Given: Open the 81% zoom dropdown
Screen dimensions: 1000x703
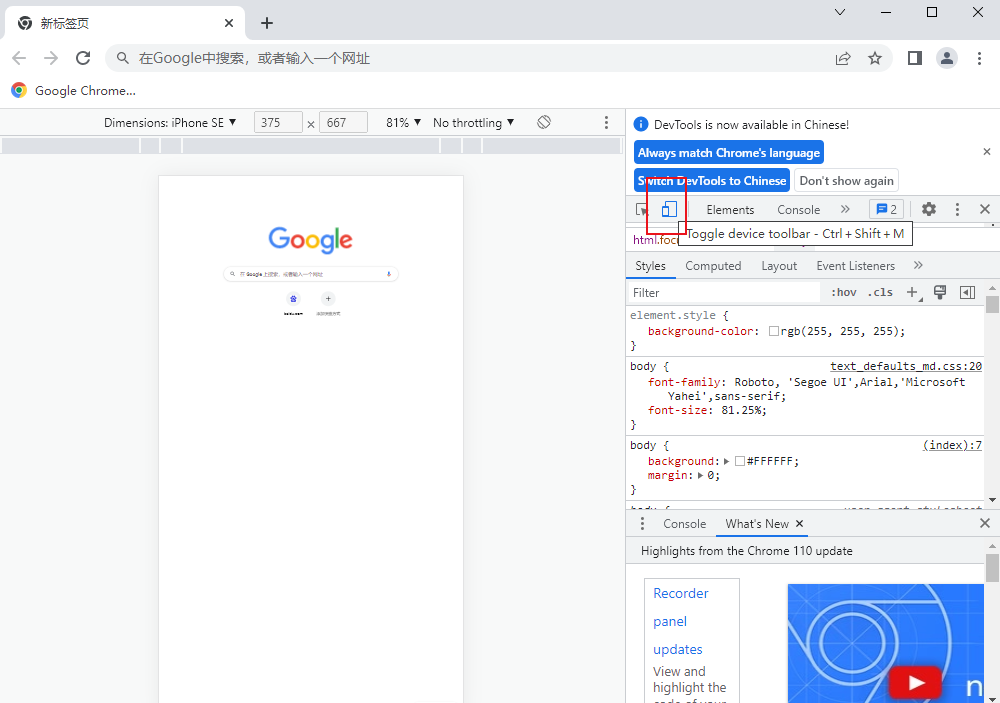Looking at the screenshot, I should coord(403,122).
